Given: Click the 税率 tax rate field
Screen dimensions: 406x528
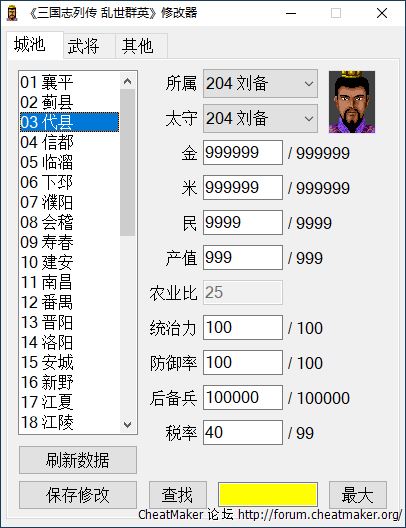Looking at the screenshot, I should click(x=243, y=433).
